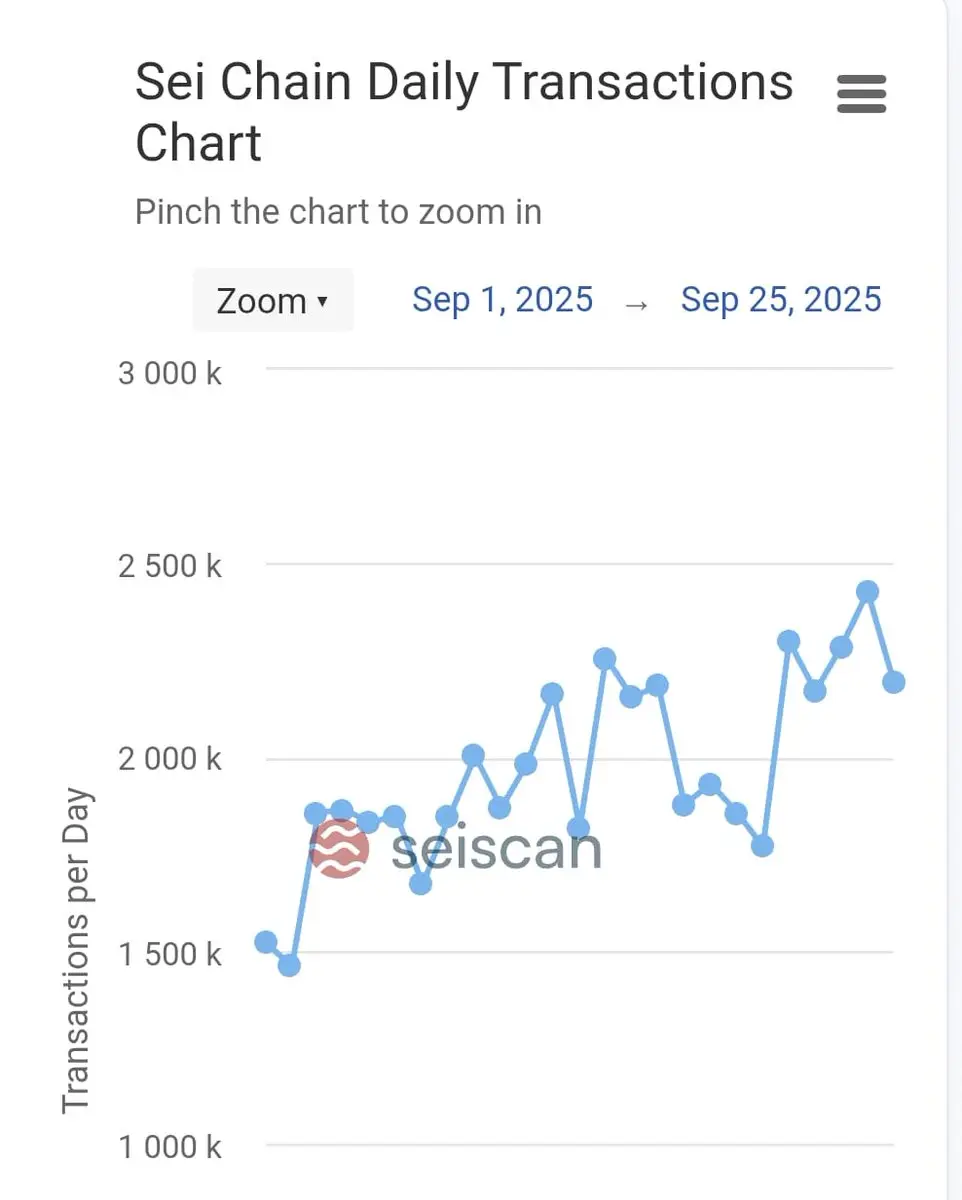Click the highest data point near 2 500 k

point(868,592)
